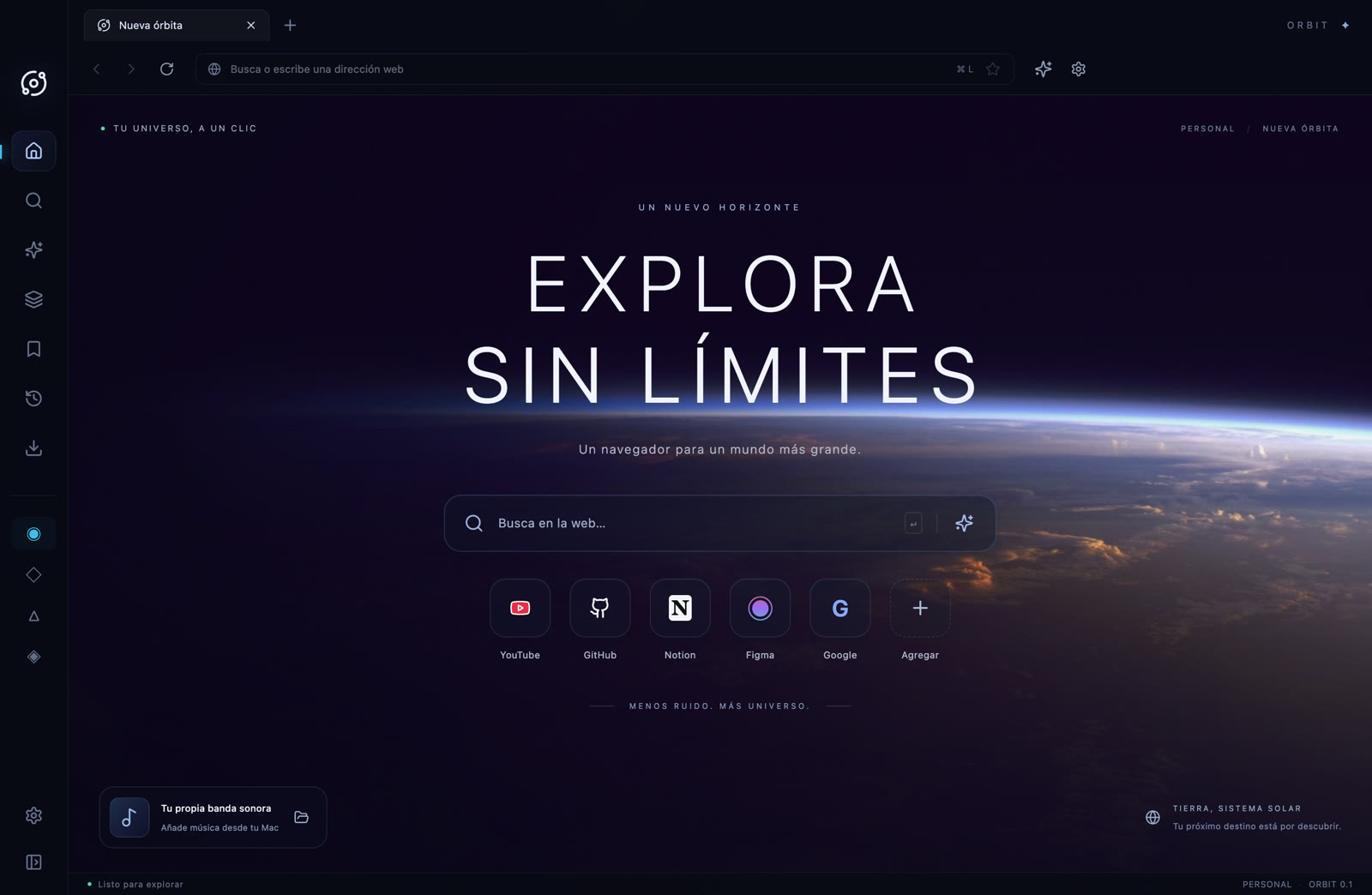Open the downloads icon in the sidebar
The image size is (1372, 895).
point(33,448)
